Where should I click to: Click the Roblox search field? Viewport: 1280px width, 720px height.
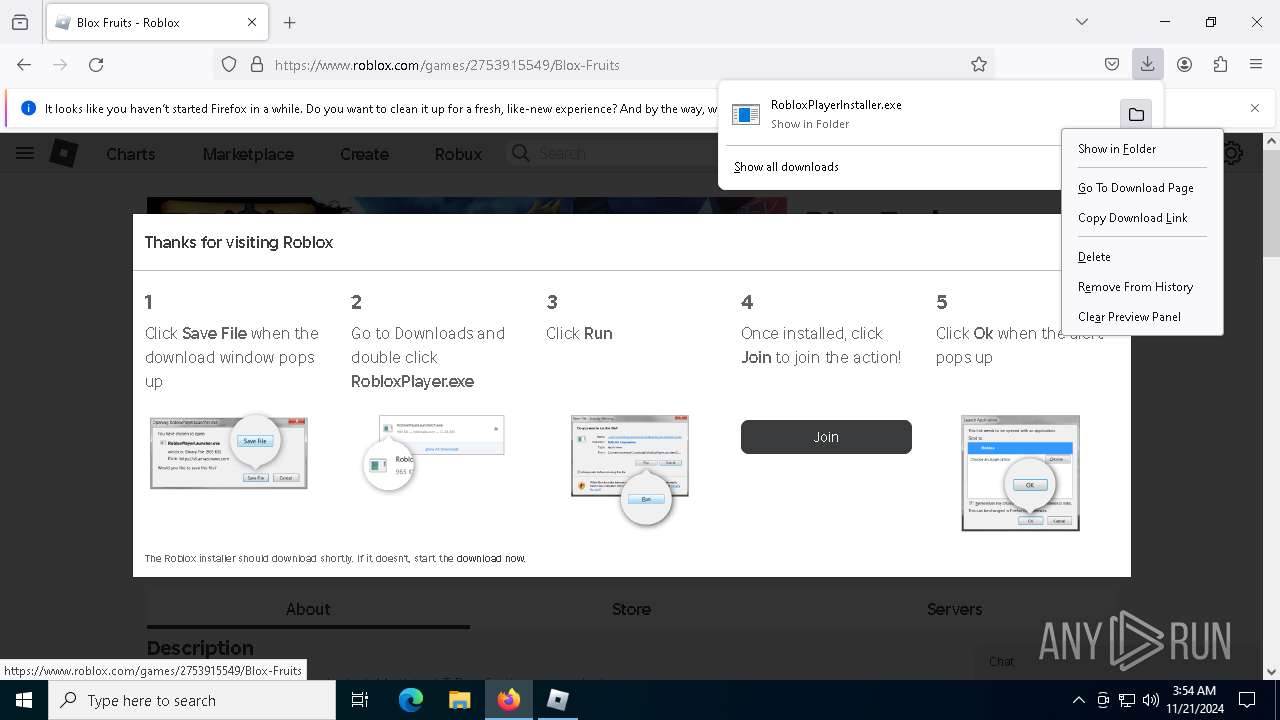612,153
